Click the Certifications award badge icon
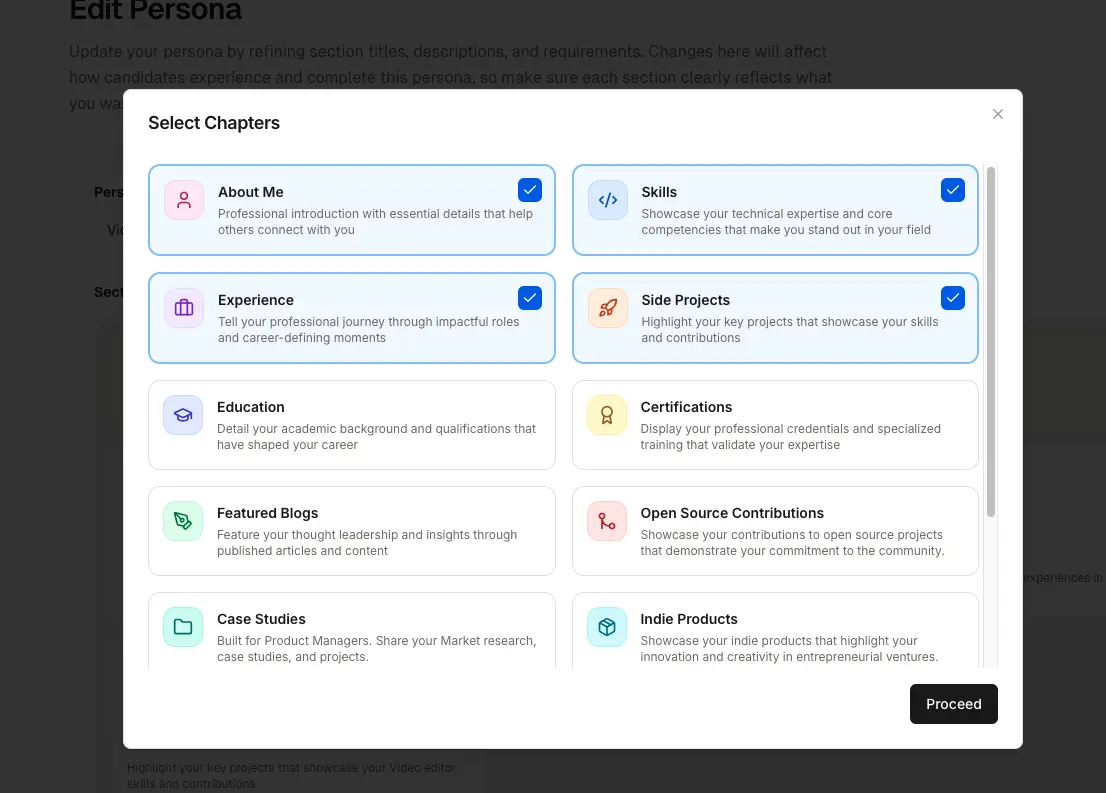The width and height of the screenshot is (1106, 793). point(607,415)
